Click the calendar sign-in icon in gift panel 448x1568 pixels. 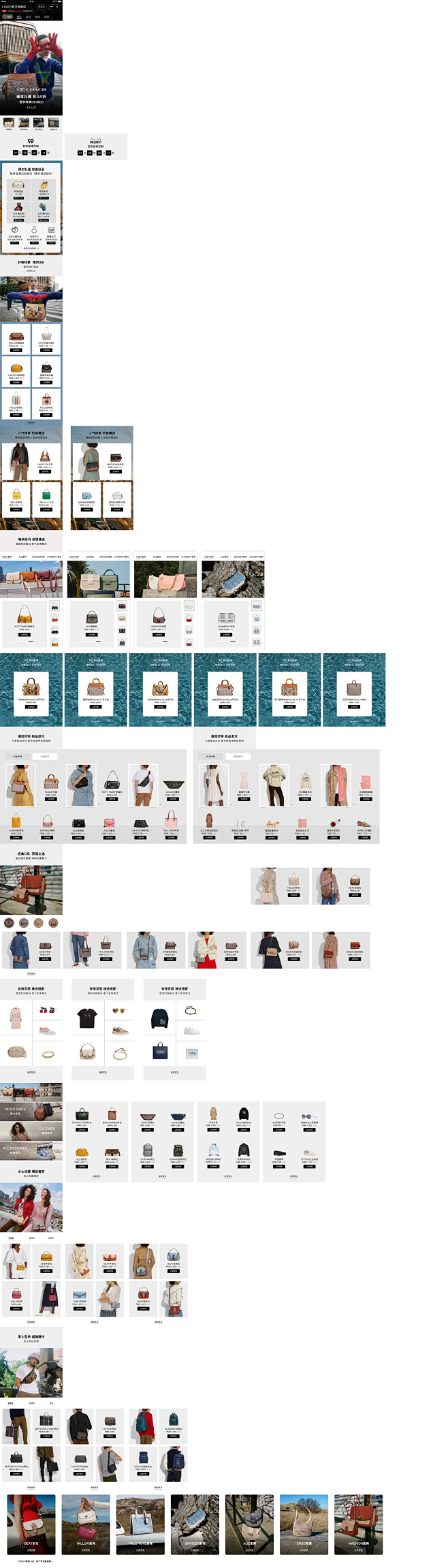[51, 230]
